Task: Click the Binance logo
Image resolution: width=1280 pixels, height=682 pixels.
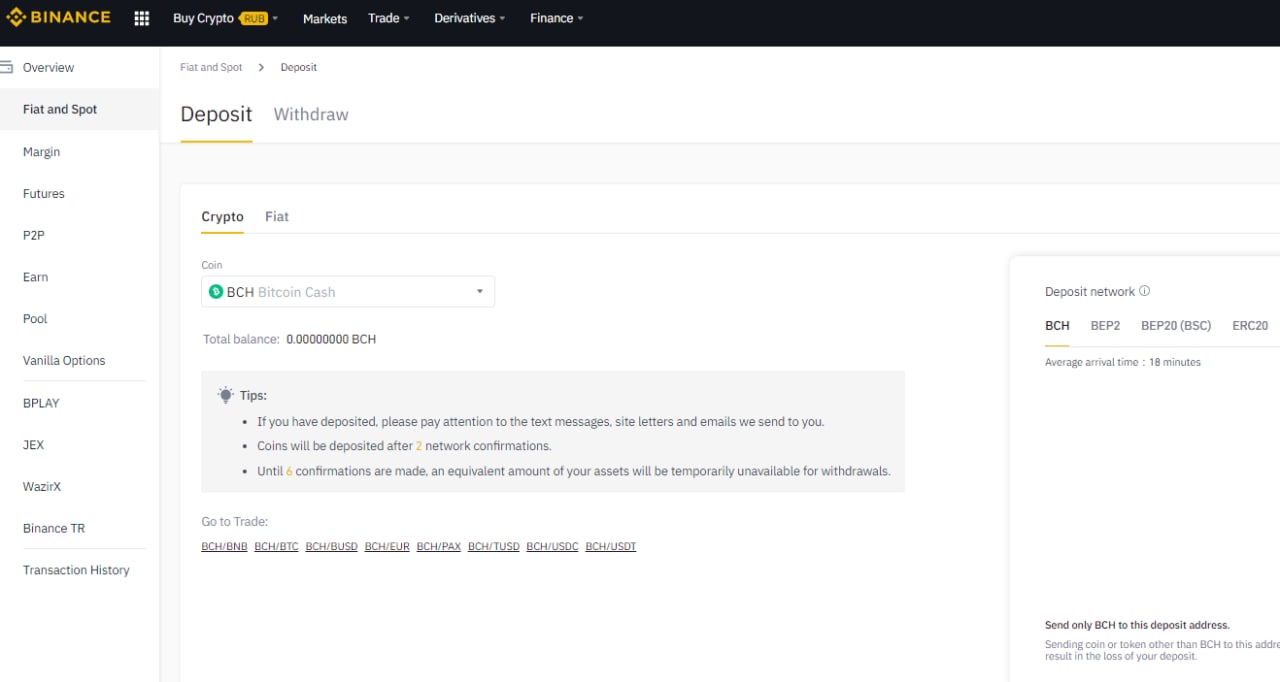Action: click(x=58, y=18)
